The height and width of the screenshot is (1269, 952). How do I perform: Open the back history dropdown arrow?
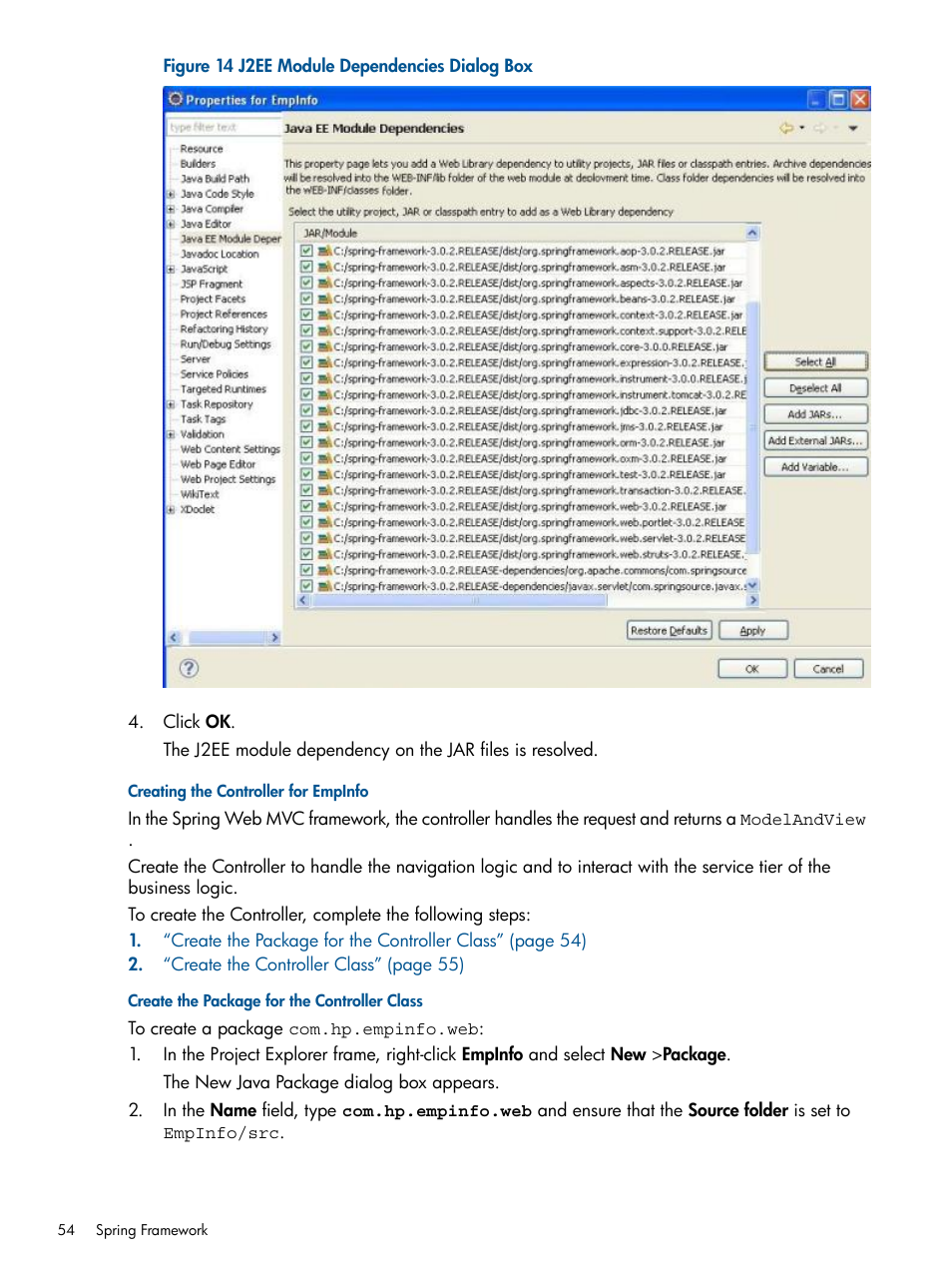pyautogui.click(x=801, y=128)
